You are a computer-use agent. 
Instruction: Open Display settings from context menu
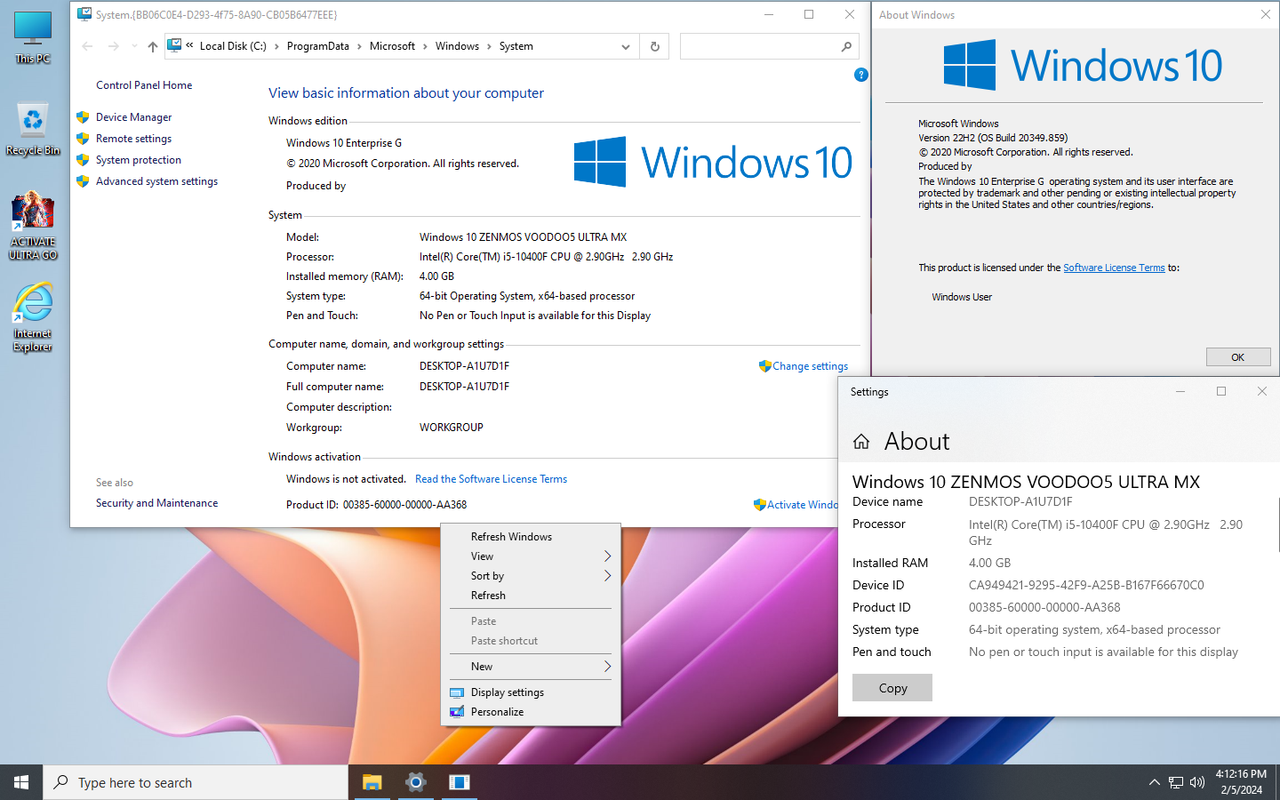530,692
